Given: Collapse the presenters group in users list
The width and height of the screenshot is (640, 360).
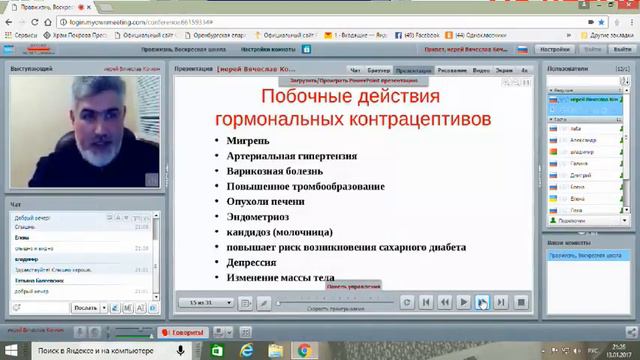Looking at the screenshot, I should [x=551, y=90].
